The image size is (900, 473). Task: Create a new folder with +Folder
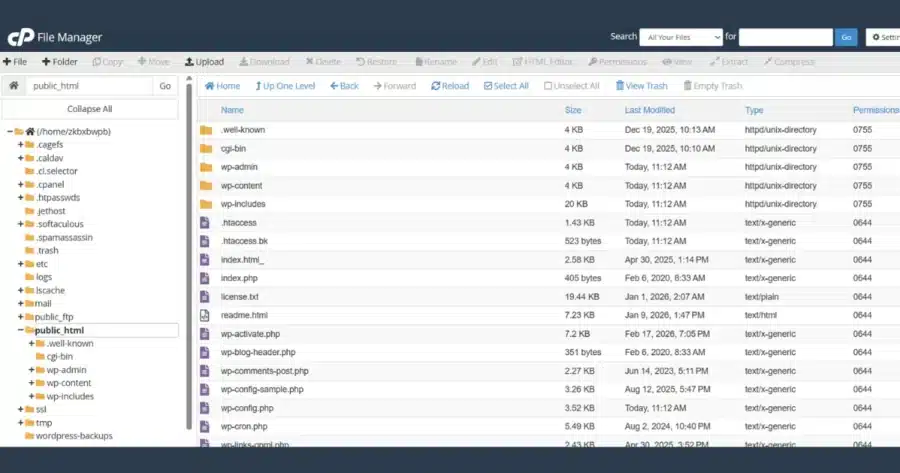click(x=59, y=61)
